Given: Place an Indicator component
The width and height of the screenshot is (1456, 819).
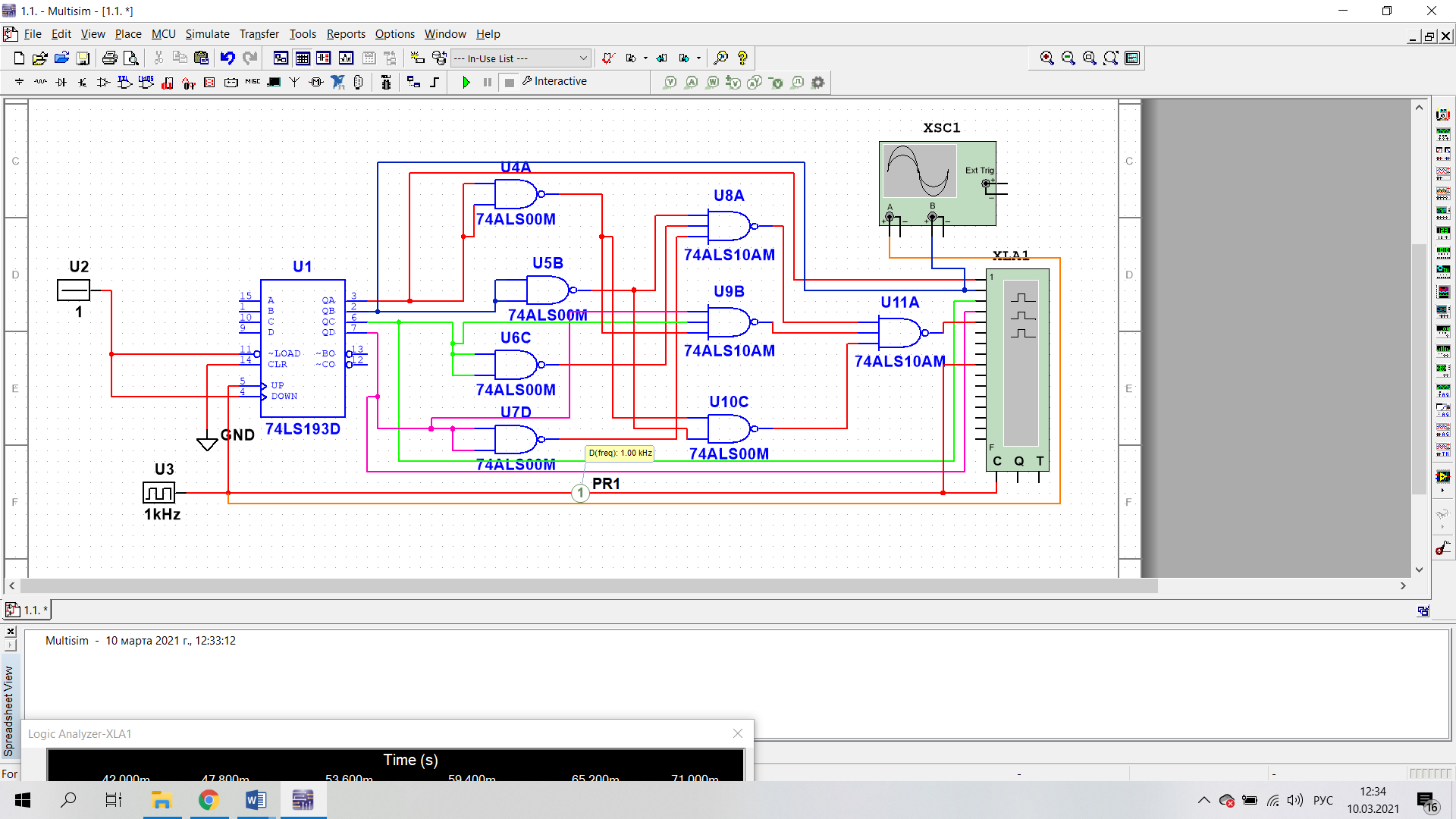Looking at the screenshot, I should (x=210, y=82).
